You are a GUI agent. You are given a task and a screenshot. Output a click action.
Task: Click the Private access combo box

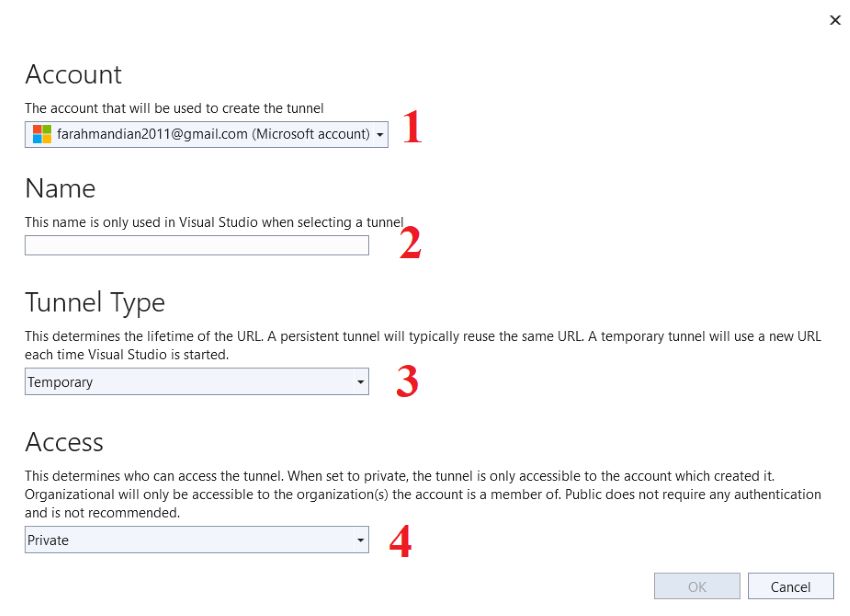197,540
